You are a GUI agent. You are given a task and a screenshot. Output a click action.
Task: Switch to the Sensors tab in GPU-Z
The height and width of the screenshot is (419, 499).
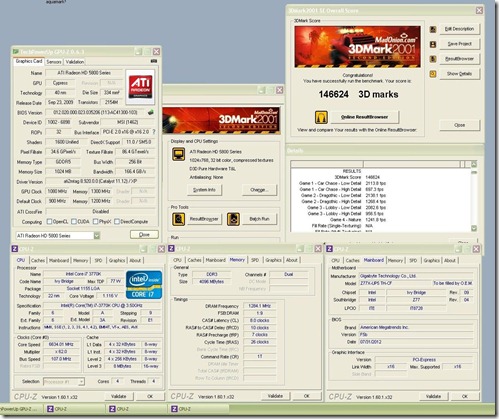click(54, 62)
